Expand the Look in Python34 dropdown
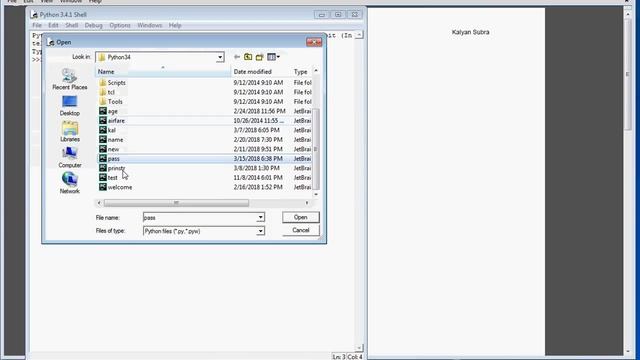The image size is (640, 360). click(x=220, y=57)
